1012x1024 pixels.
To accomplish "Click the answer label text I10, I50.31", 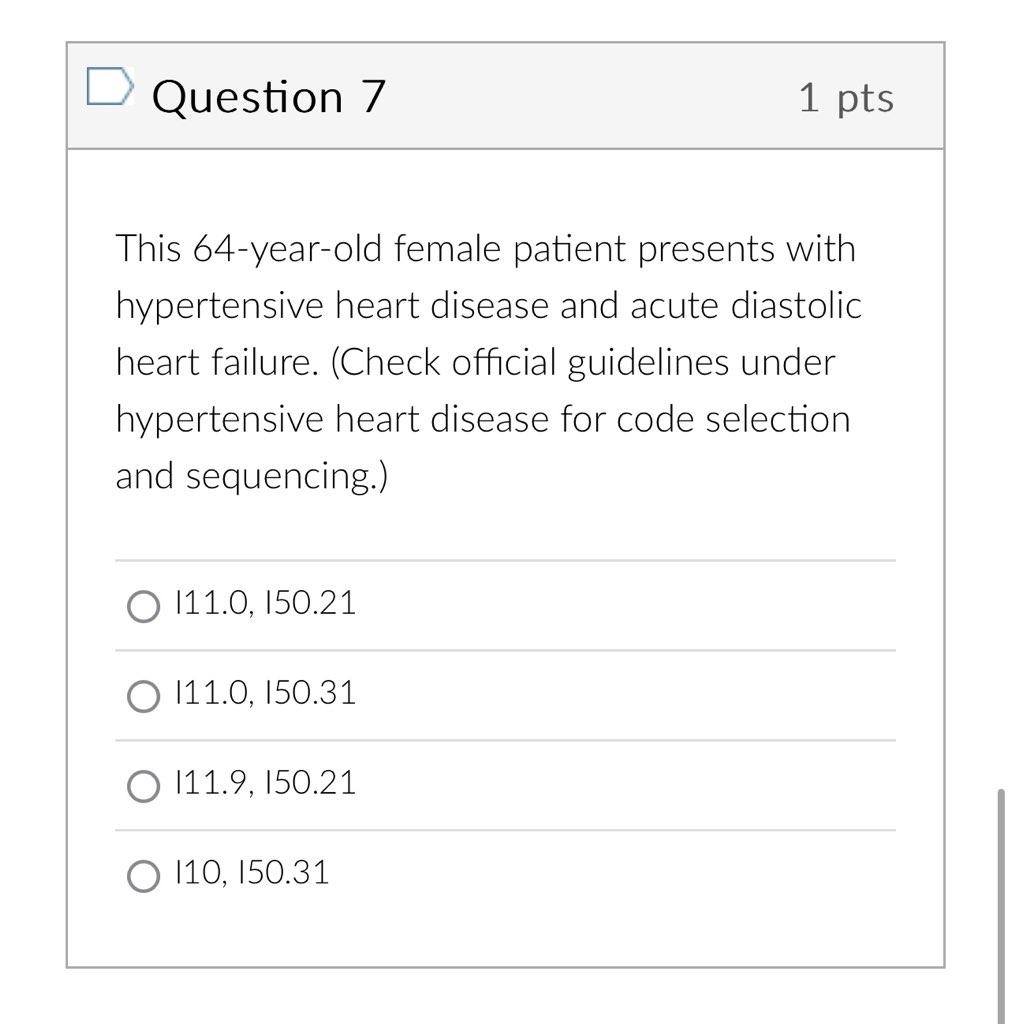I will click(x=252, y=872).
